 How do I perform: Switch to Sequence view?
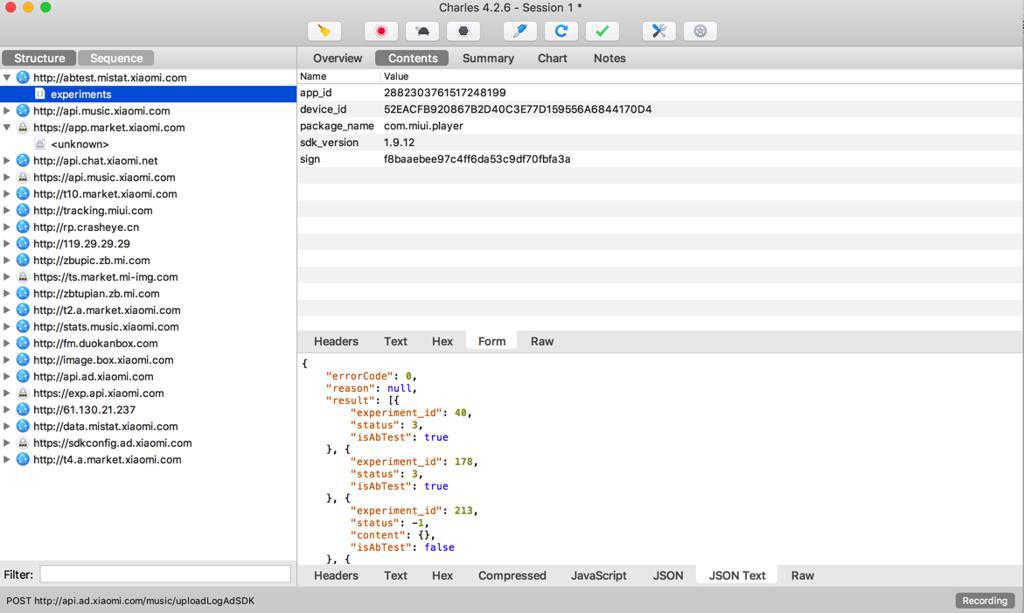[116, 58]
